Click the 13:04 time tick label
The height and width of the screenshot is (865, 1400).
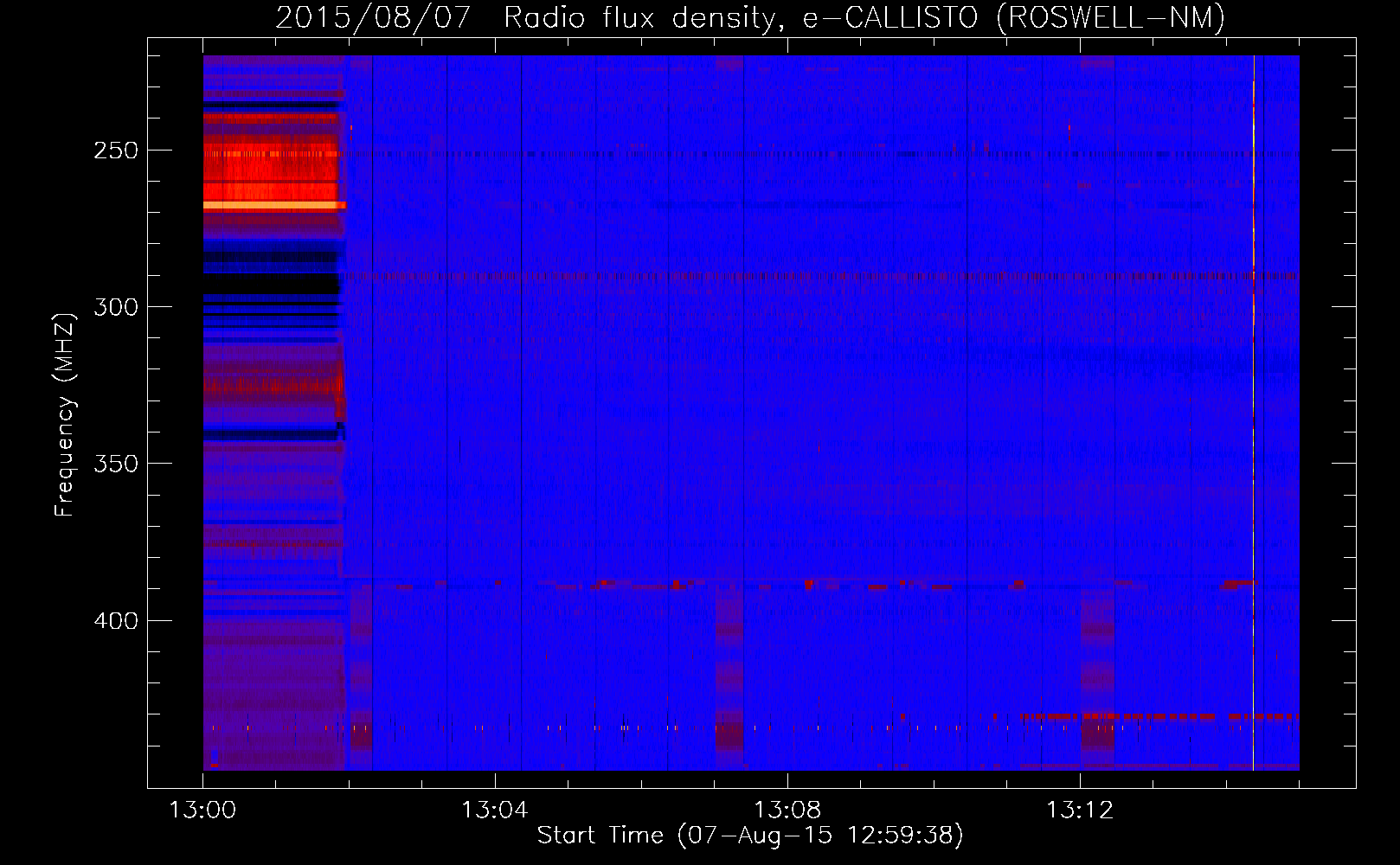pos(495,811)
